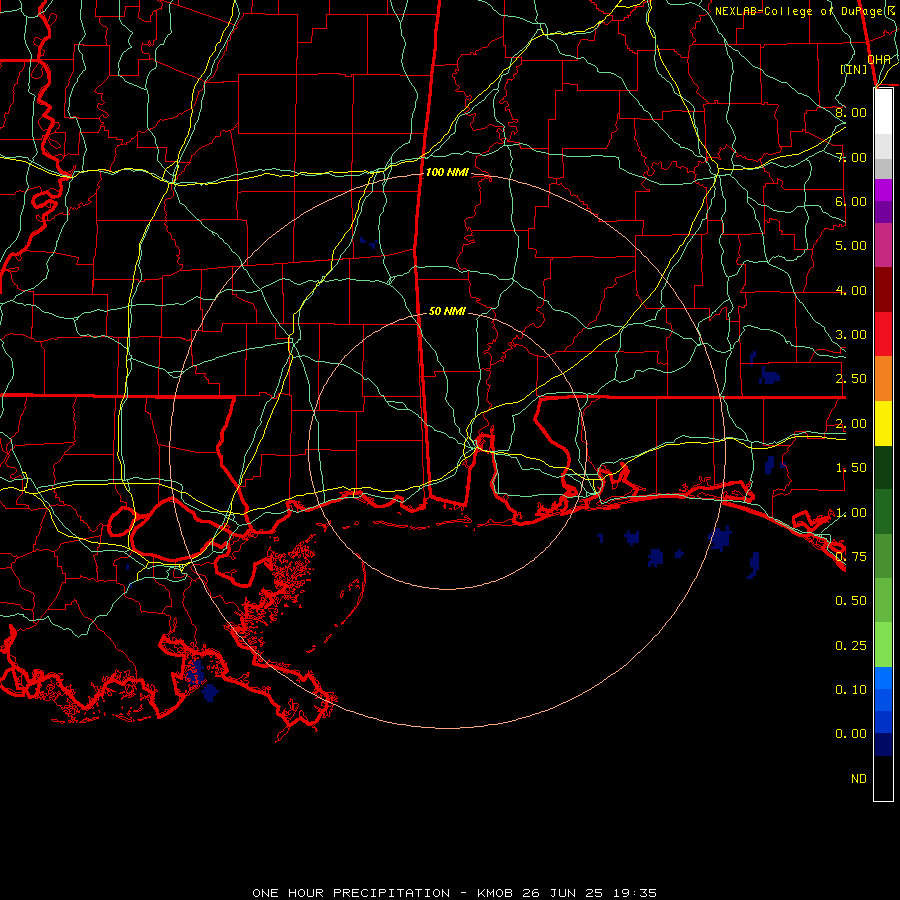Screen dimensions: 900x900
Task: Pick the pink swatch between 4.00 and 5.00
Action: (883, 245)
